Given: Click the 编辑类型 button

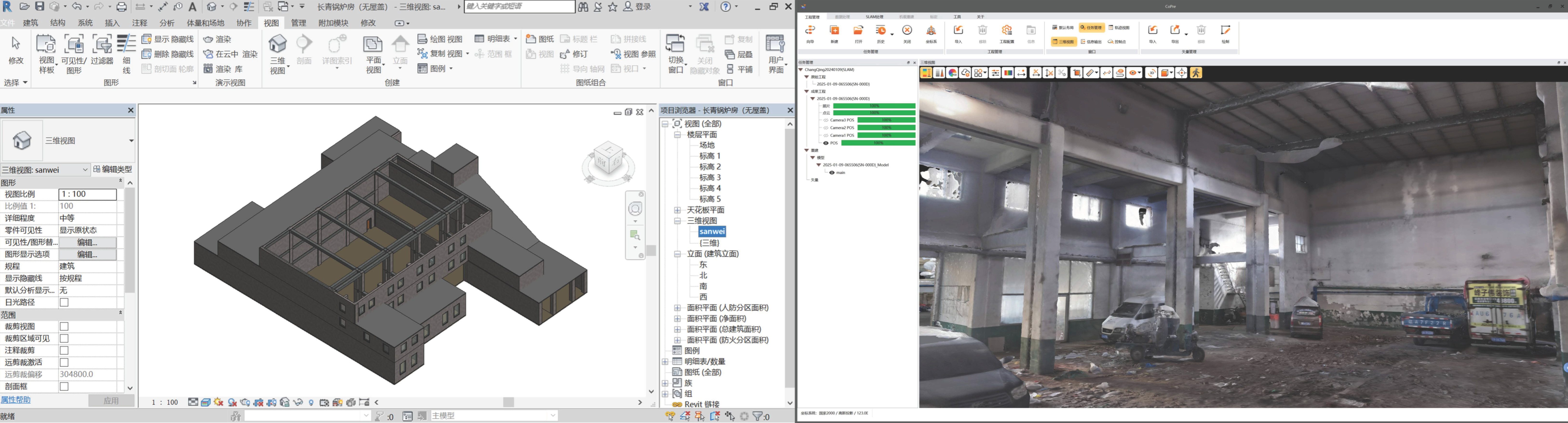Looking at the screenshot, I should pos(113,169).
